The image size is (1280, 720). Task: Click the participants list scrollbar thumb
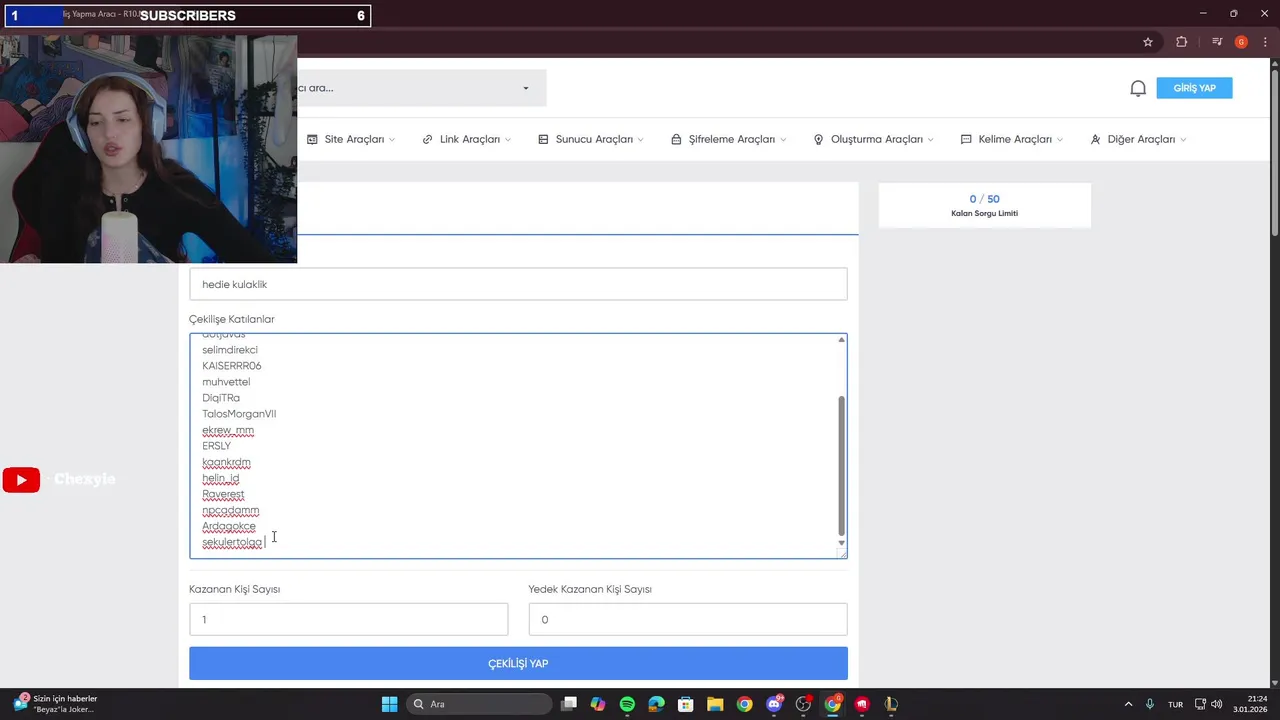coord(841,465)
